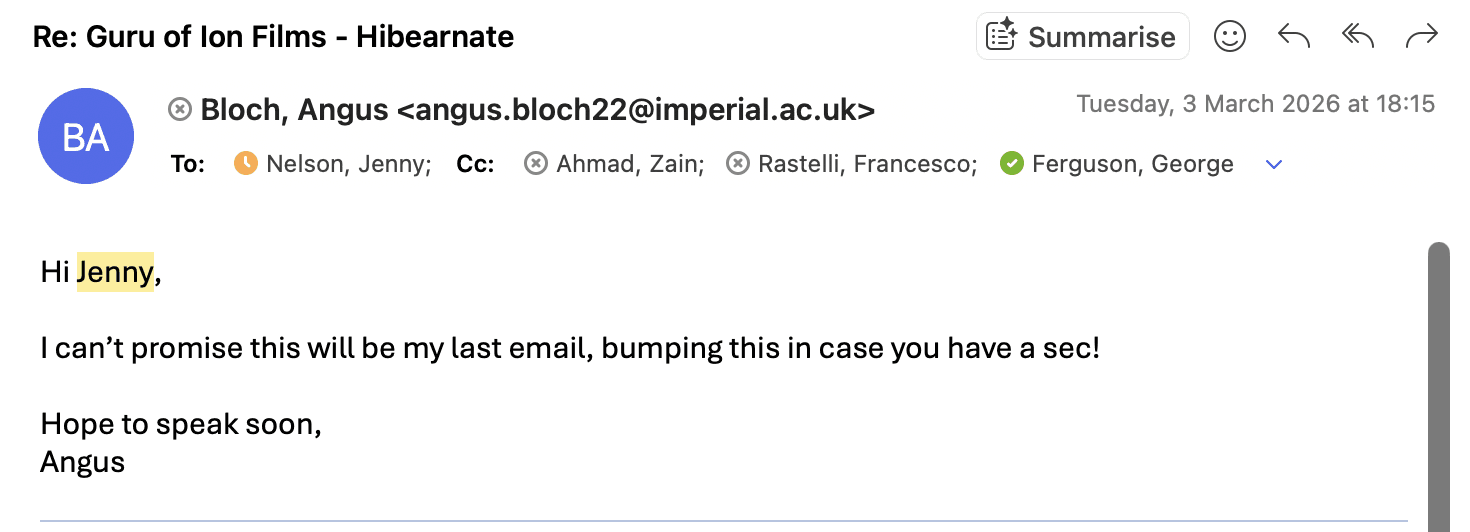This screenshot has height=532, width=1470.
Task: Click Cc recipient Ferguson, George
Action: click(1133, 164)
